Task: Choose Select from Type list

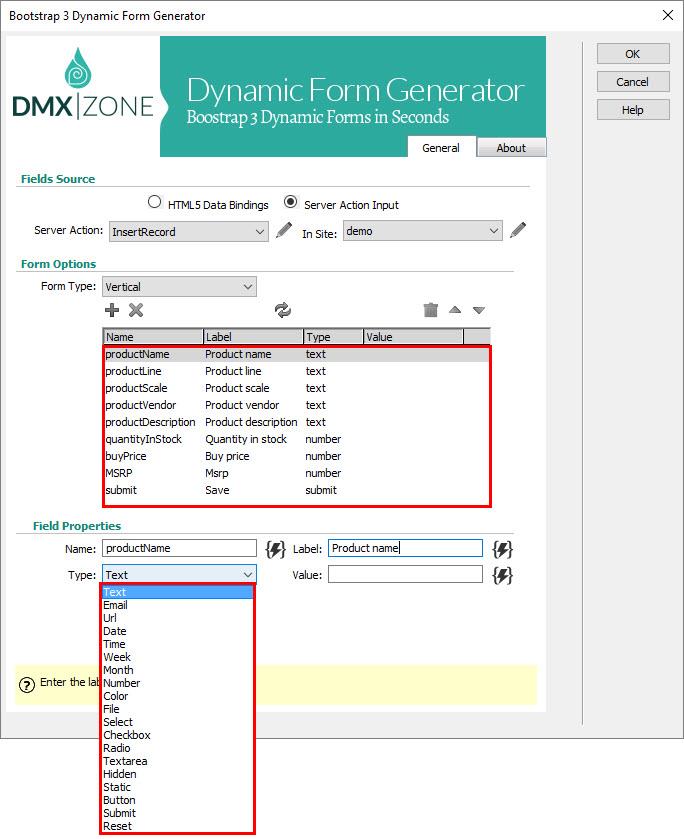Action: point(178,722)
